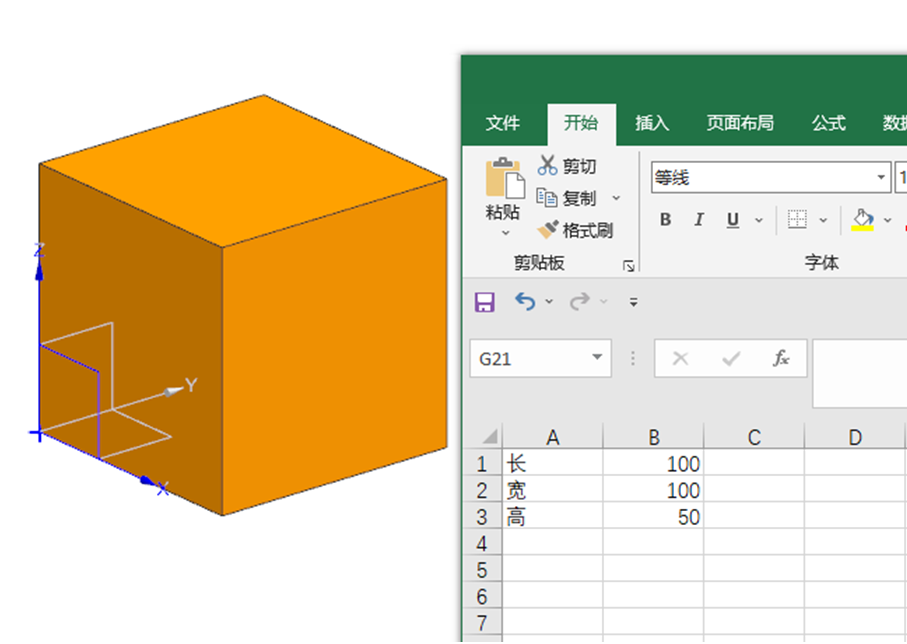This screenshot has height=644, width=907.
Task: Click the Save icon in quick access toolbar
Action: pos(485,302)
